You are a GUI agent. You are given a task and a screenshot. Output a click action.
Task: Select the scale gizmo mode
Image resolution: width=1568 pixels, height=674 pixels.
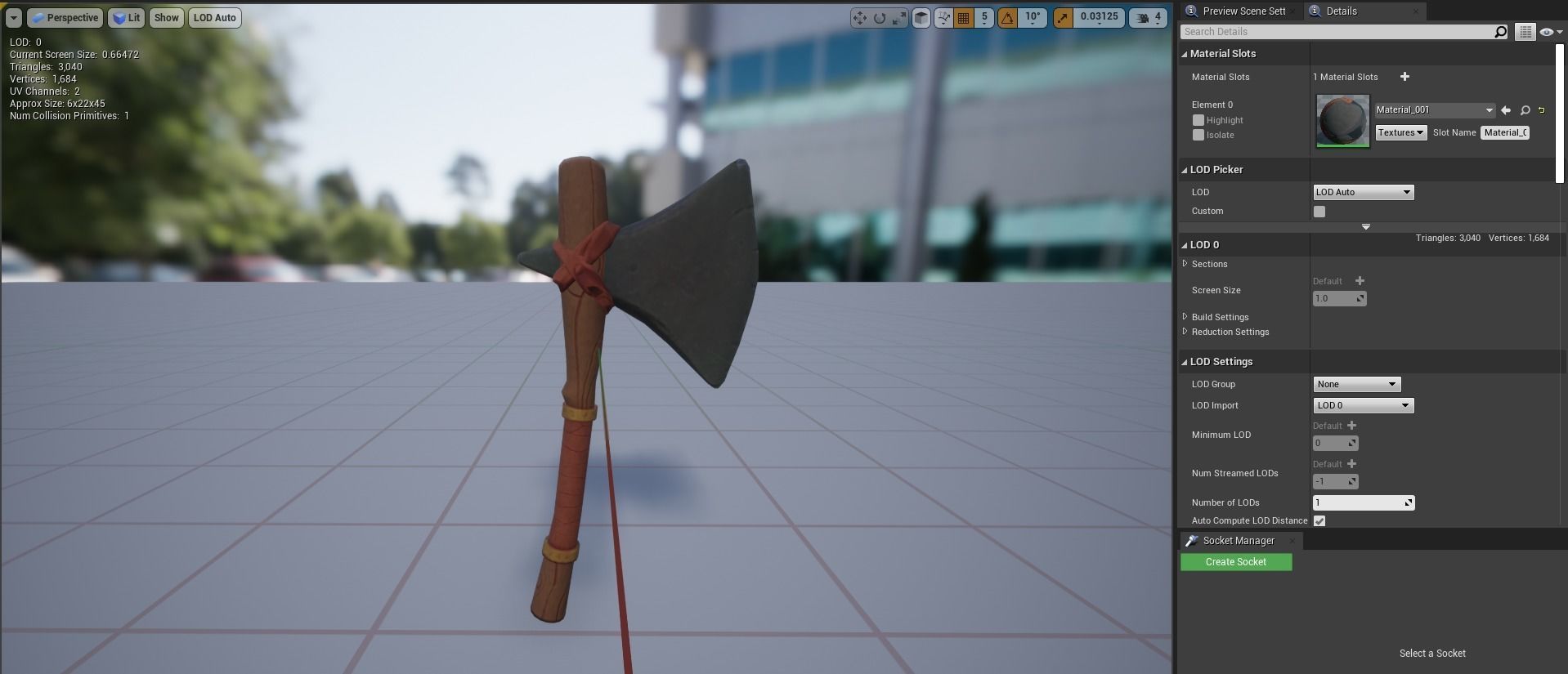pos(899,18)
